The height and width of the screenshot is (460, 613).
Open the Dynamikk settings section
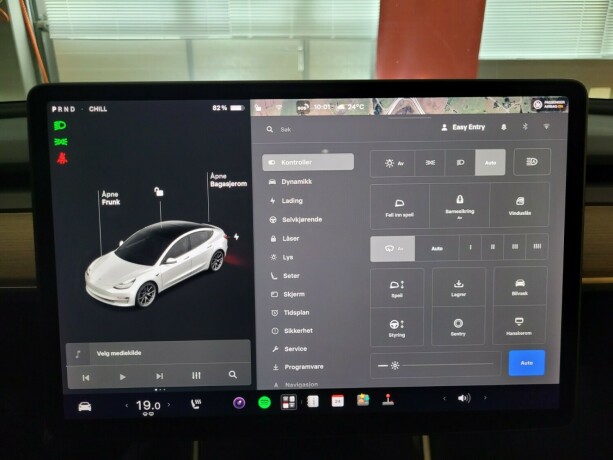point(291,181)
